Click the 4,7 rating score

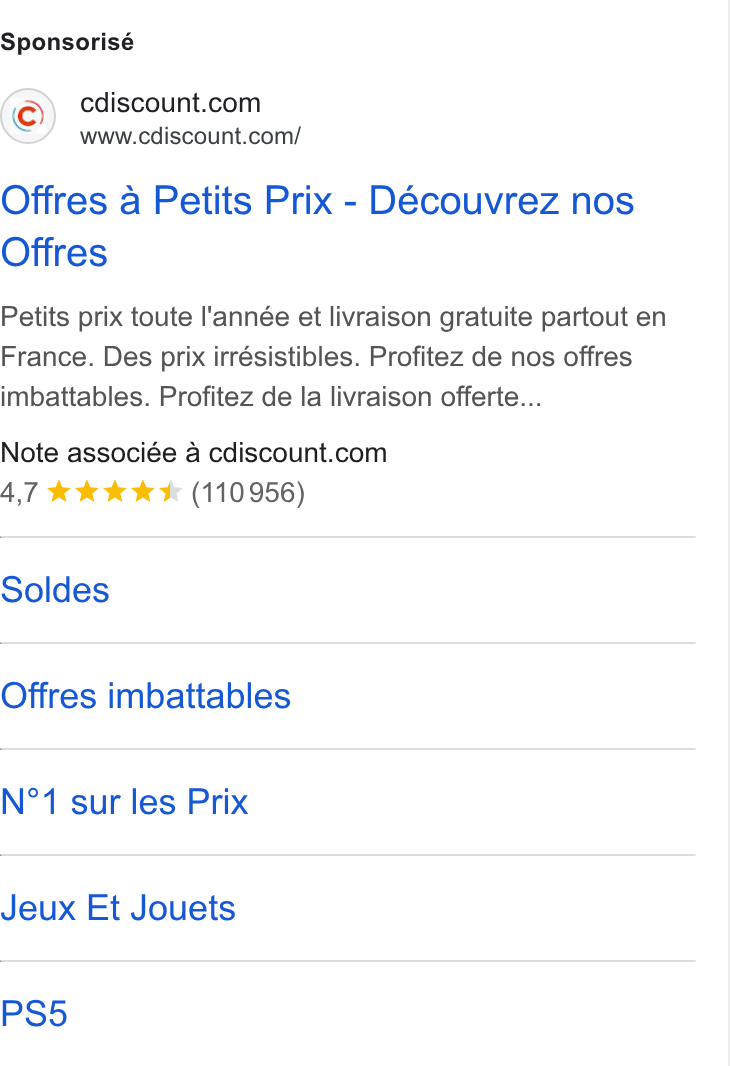[x=19, y=492]
